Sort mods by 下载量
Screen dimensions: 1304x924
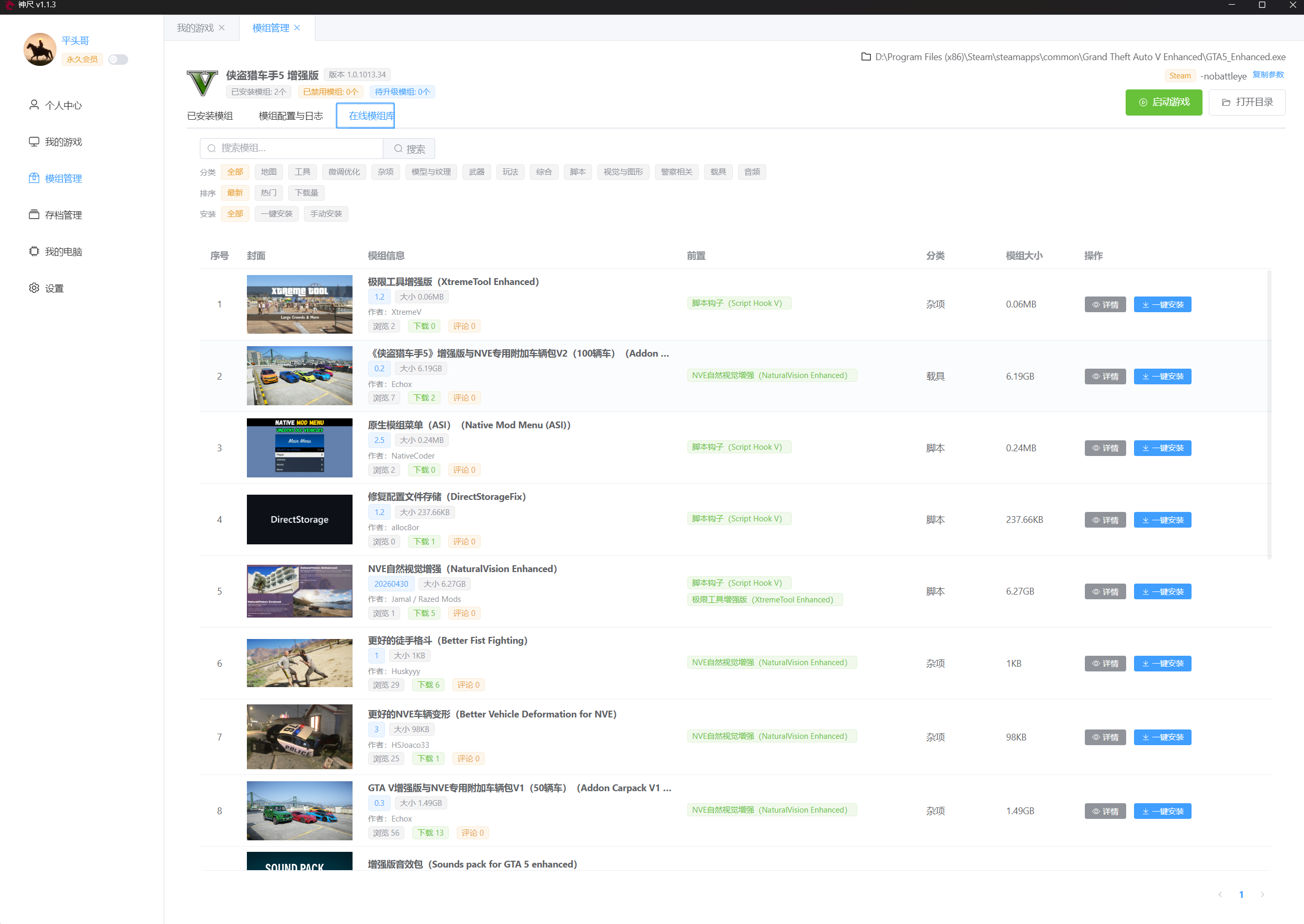tap(306, 193)
